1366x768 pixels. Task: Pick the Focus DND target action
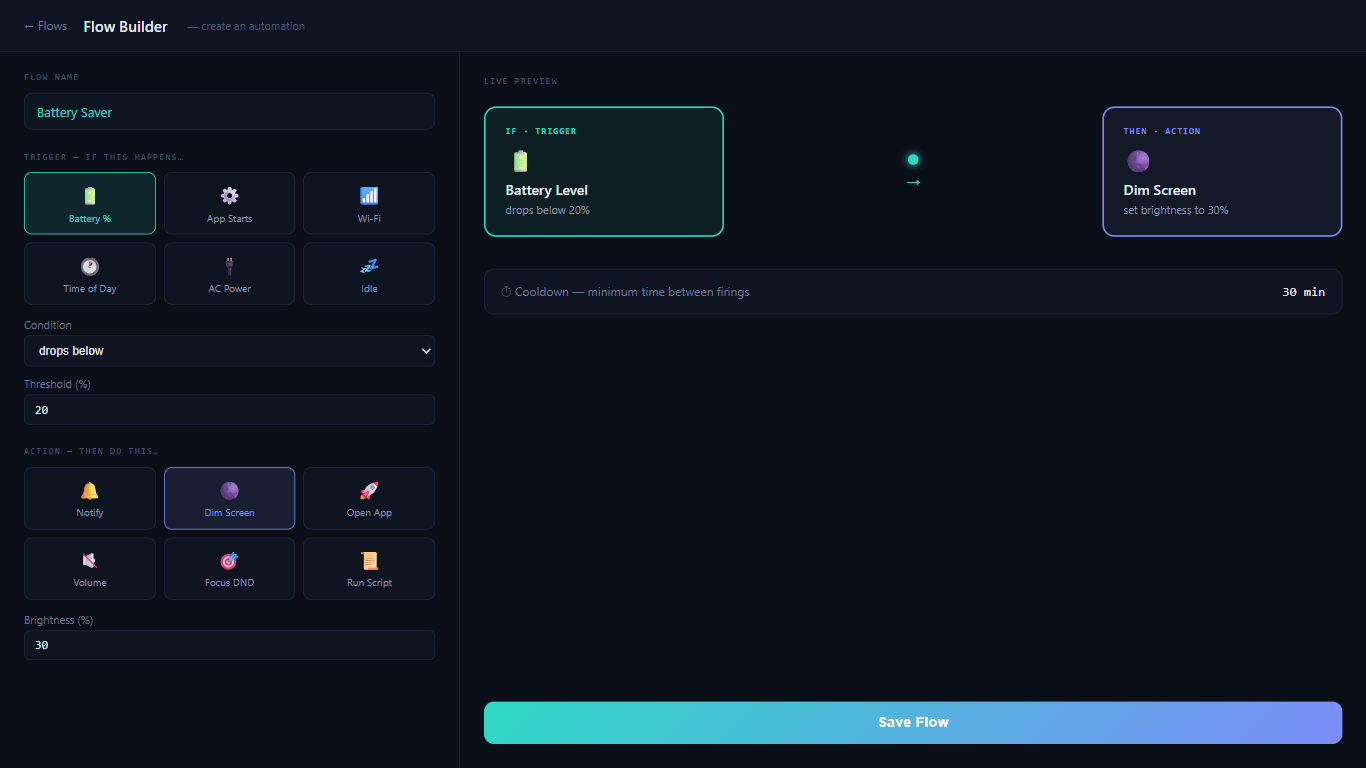pyautogui.click(x=229, y=568)
